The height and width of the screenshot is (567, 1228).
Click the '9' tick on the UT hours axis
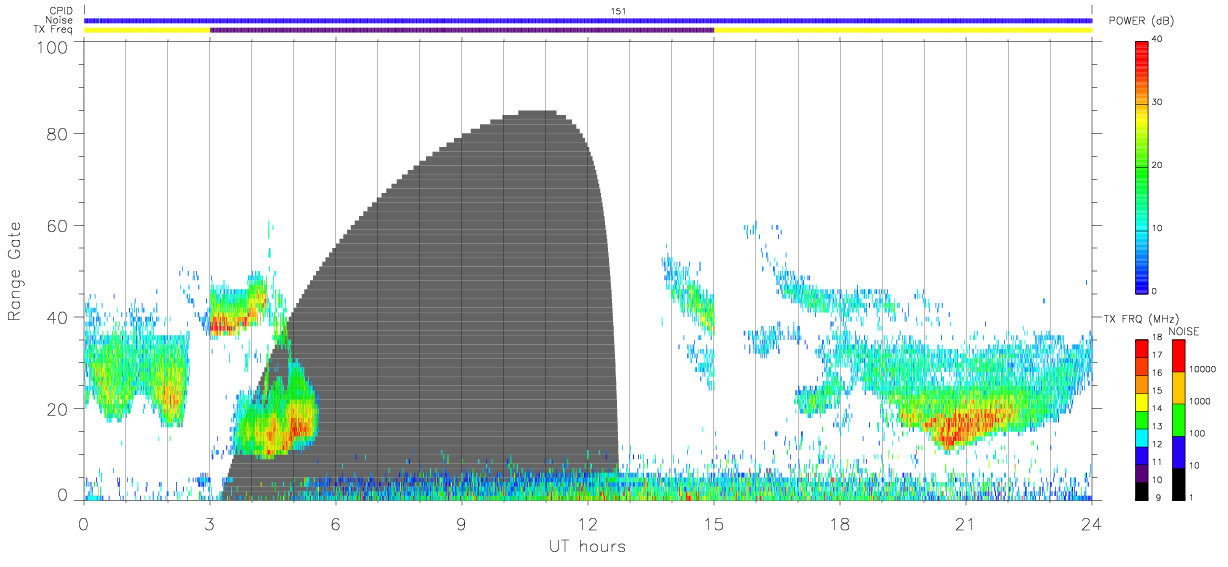point(461,523)
